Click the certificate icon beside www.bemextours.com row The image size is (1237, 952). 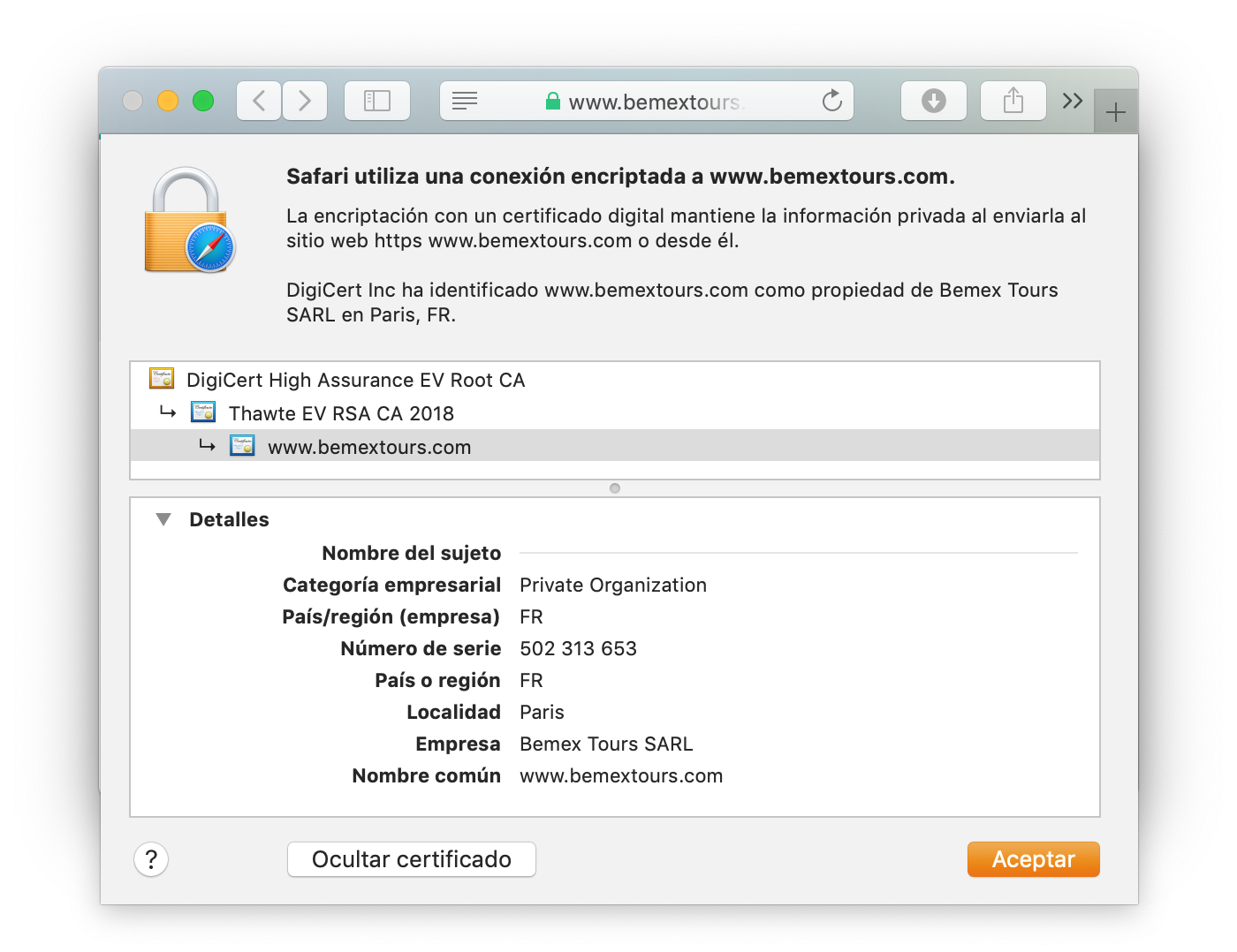[x=242, y=446]
